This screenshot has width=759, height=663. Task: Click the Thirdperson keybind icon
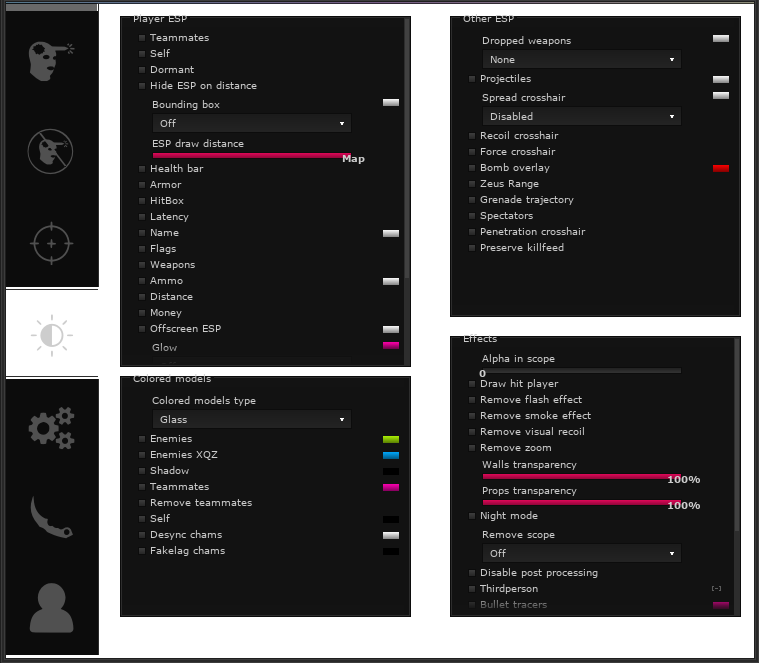click(716, 589)
